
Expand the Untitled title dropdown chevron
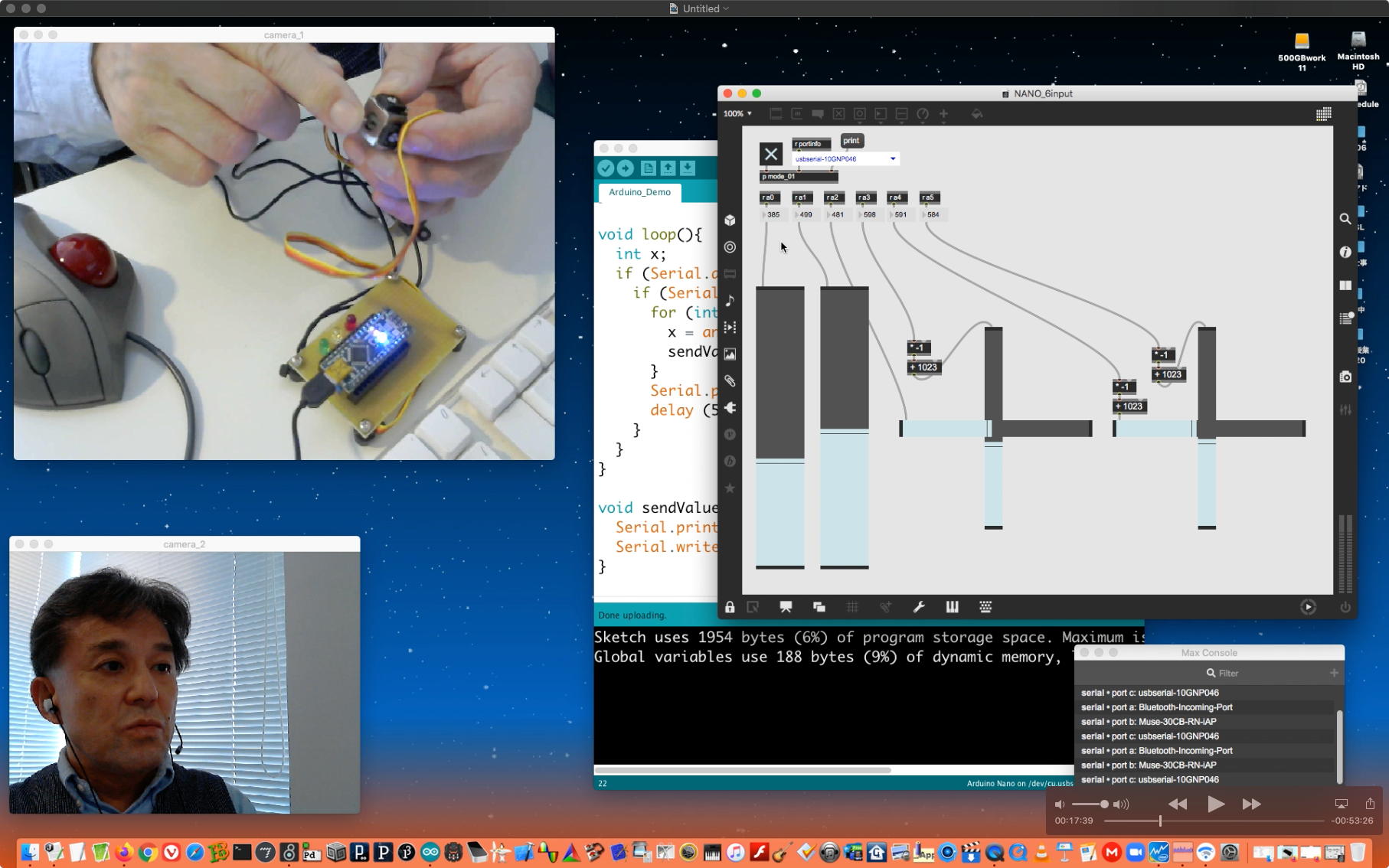(x=726, y=8)
